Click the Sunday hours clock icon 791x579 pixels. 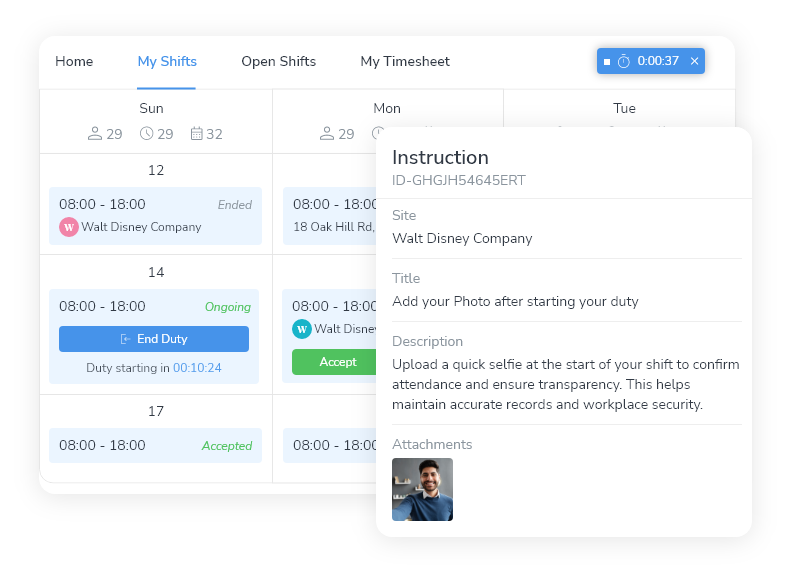click(x=147, y=134)
